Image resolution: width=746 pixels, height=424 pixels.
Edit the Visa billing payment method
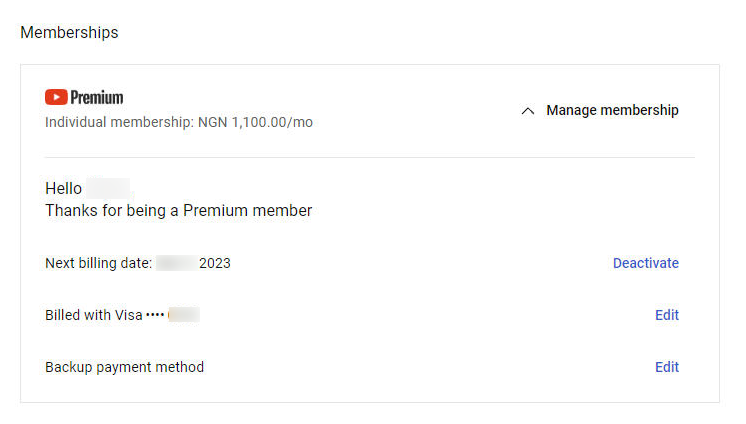tap(667, 315)
